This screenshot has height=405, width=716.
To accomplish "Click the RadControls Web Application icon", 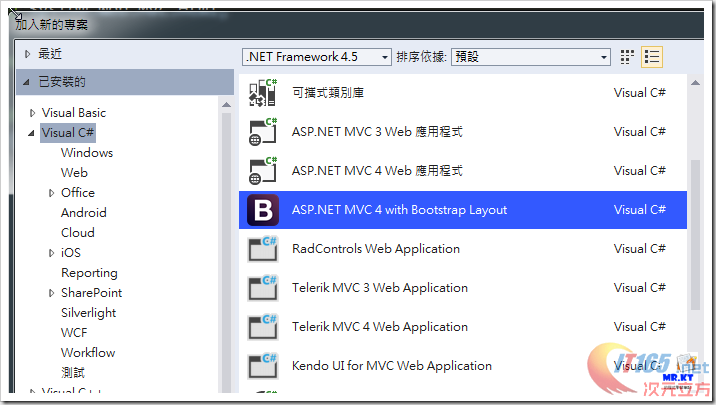I will (x=263, y=249).
